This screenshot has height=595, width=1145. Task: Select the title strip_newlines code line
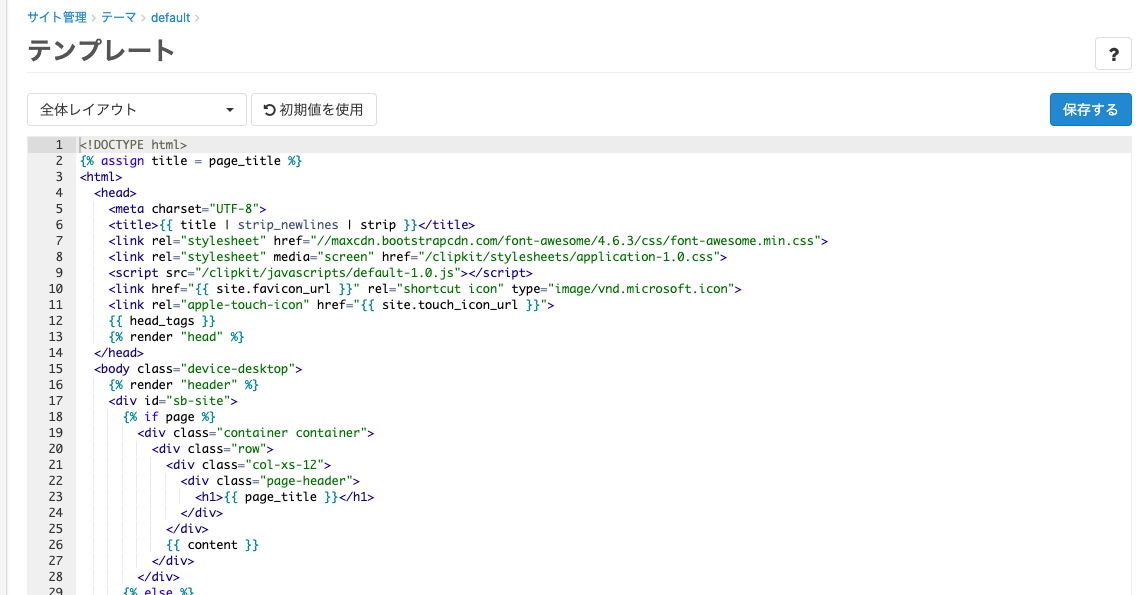[x=291, y=225]
